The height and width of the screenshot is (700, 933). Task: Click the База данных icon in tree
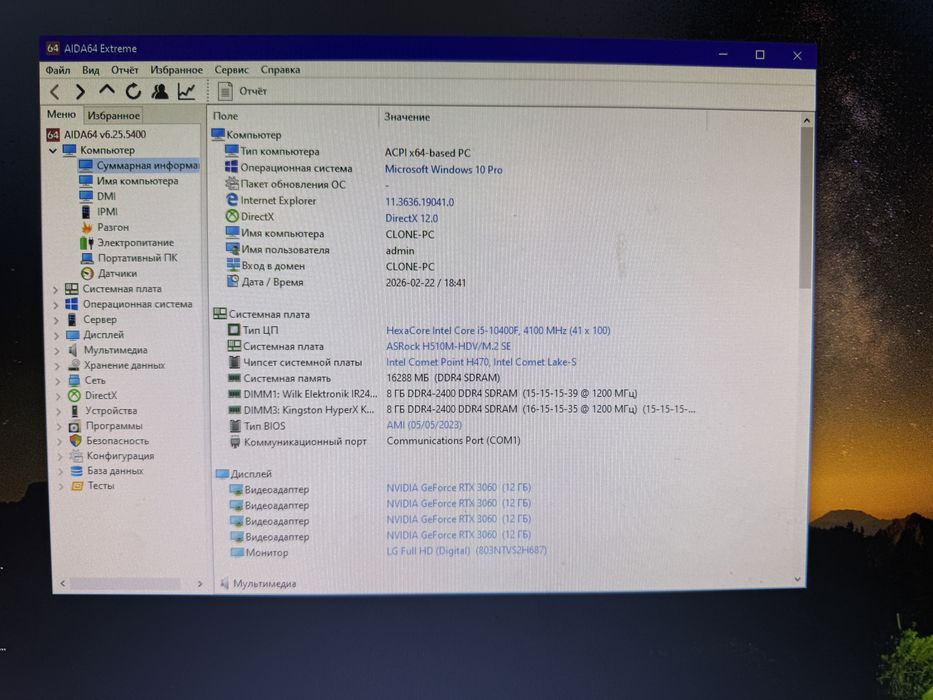pos(76,471)
